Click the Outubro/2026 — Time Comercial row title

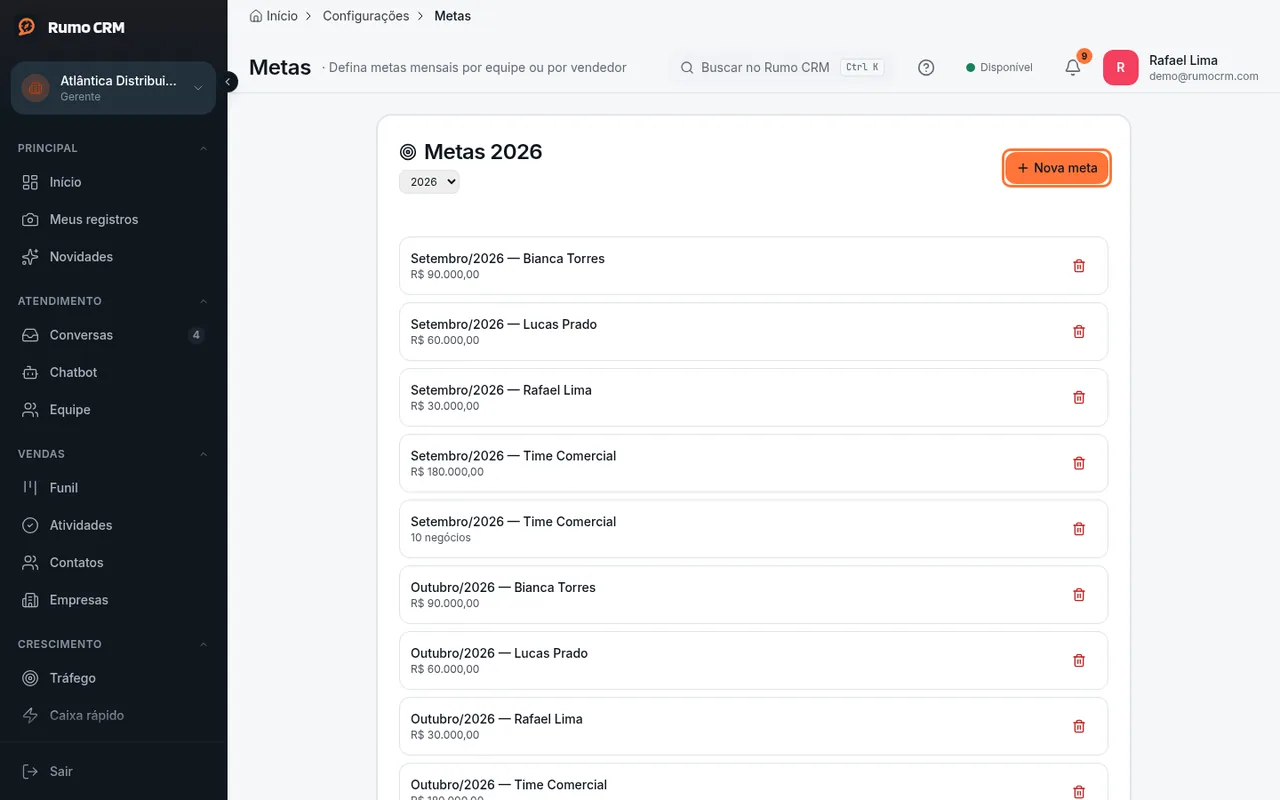click(509, 785)
